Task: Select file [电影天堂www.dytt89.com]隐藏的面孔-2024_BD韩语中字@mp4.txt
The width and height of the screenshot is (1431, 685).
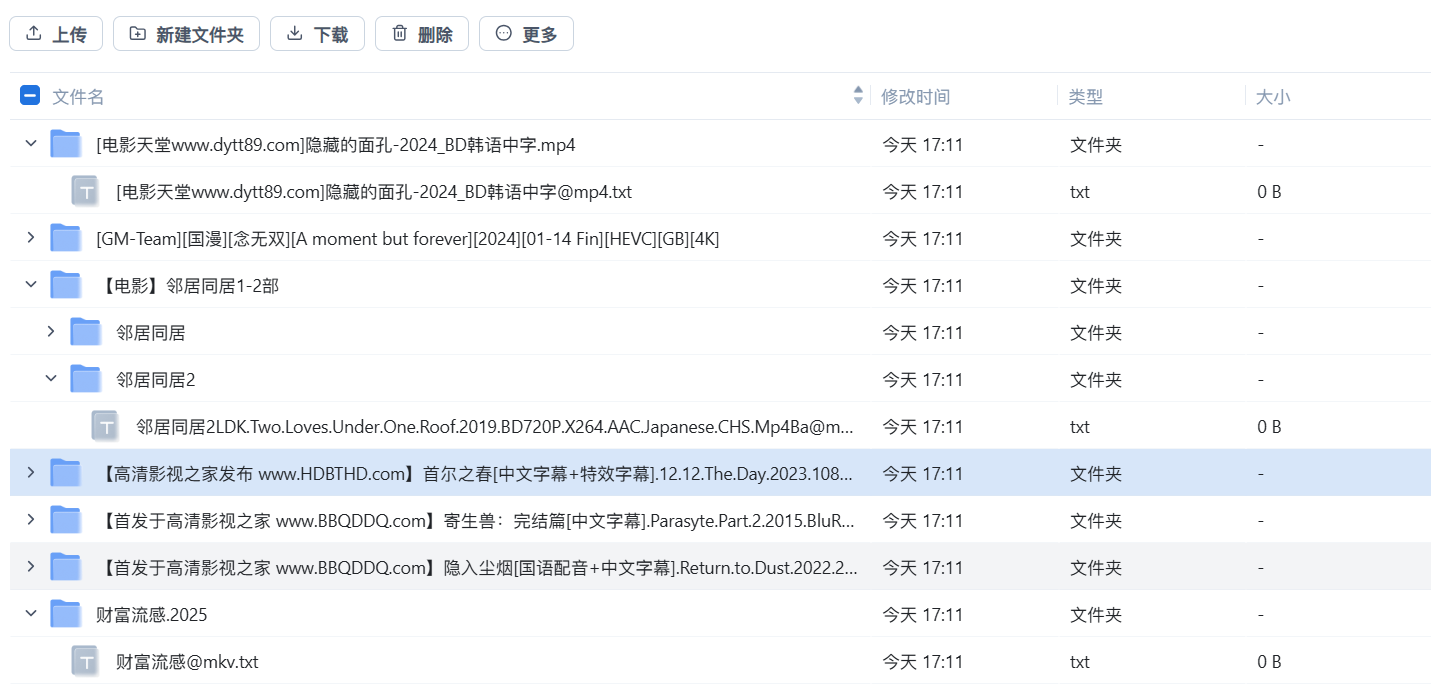Action: coord(374,192)
